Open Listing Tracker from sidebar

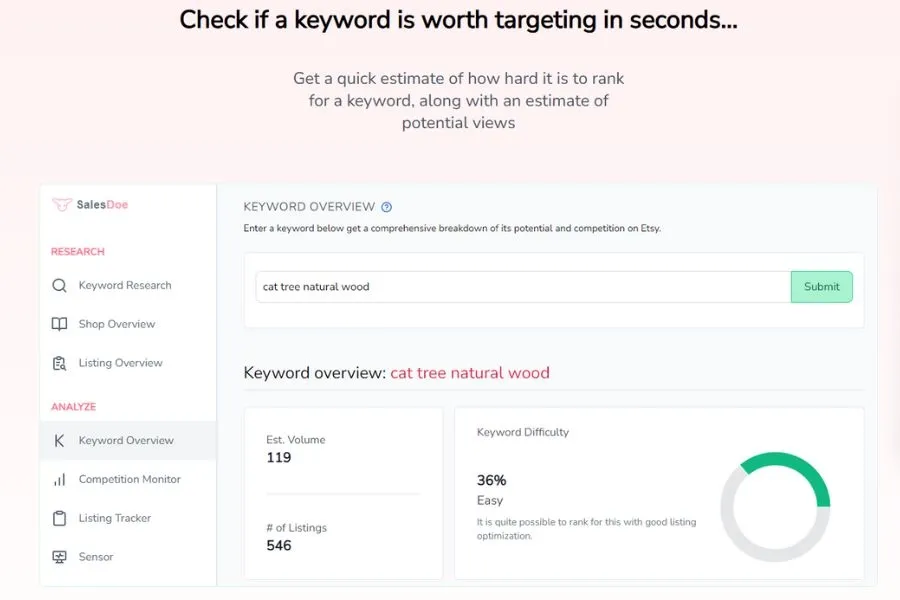(x=115, y=518)
